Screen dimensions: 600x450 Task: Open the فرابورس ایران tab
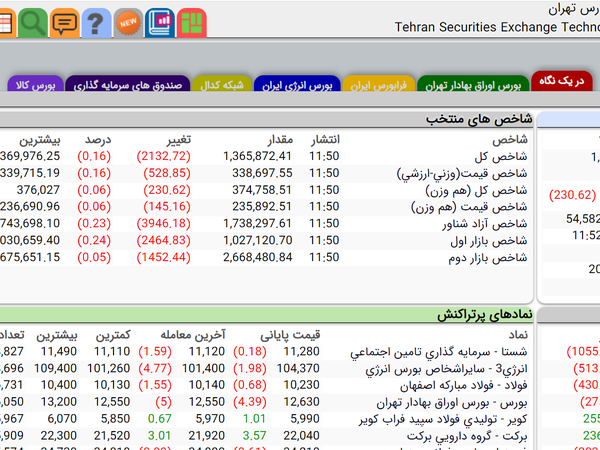tap(379, 84)
